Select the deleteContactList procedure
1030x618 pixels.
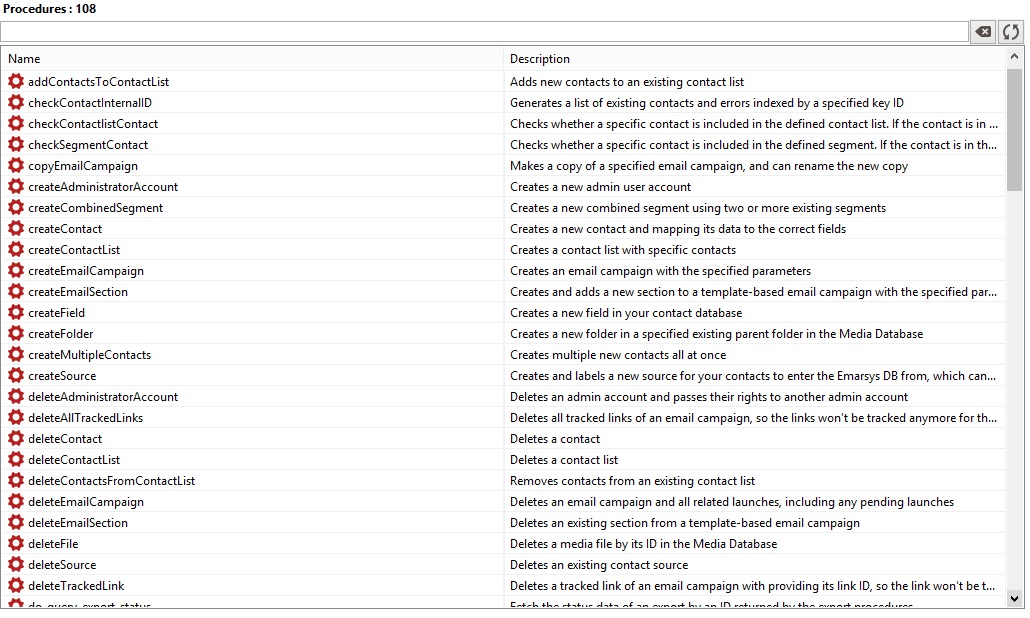(74, 460)
